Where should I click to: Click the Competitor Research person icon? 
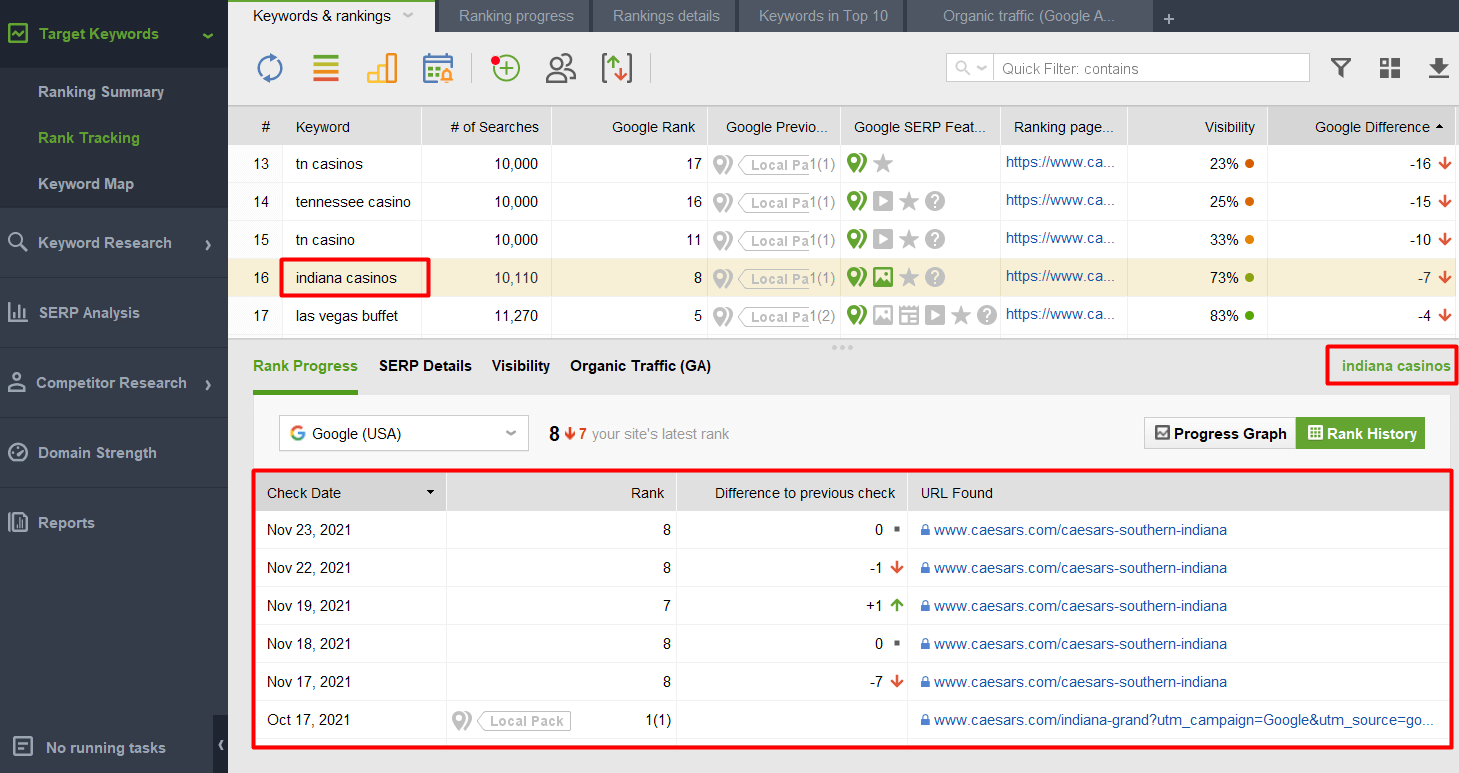(17, 382)
